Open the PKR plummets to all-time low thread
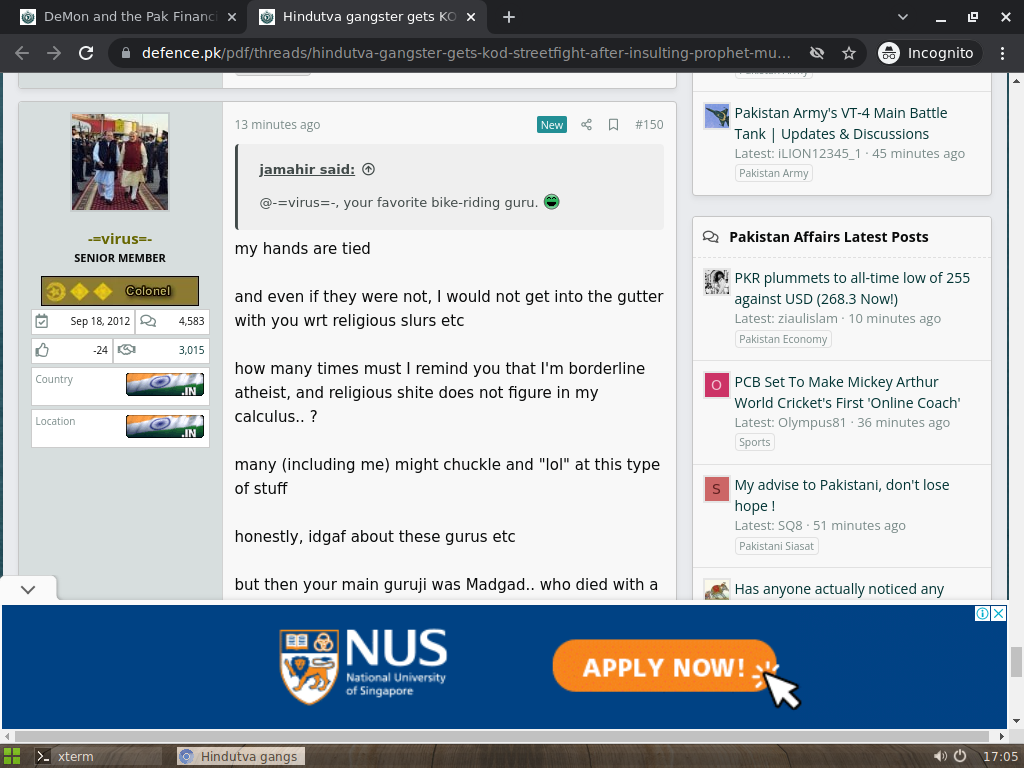The image size is (1024, 768). point(852,289)
